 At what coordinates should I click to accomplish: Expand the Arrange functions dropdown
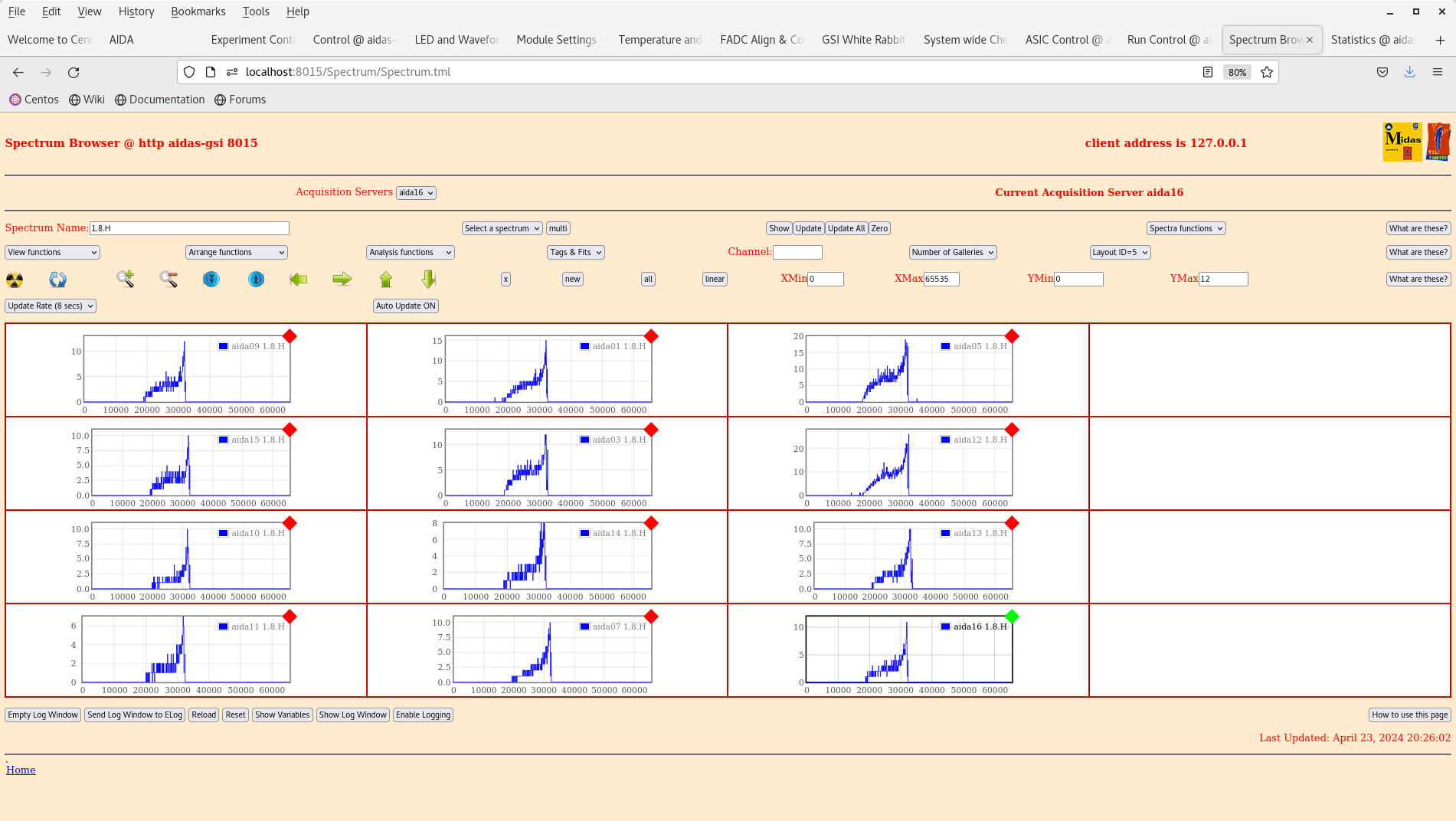pos(236,252)
